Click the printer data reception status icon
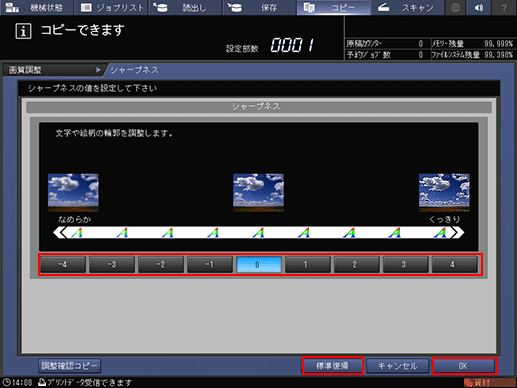 pos(42,382)
